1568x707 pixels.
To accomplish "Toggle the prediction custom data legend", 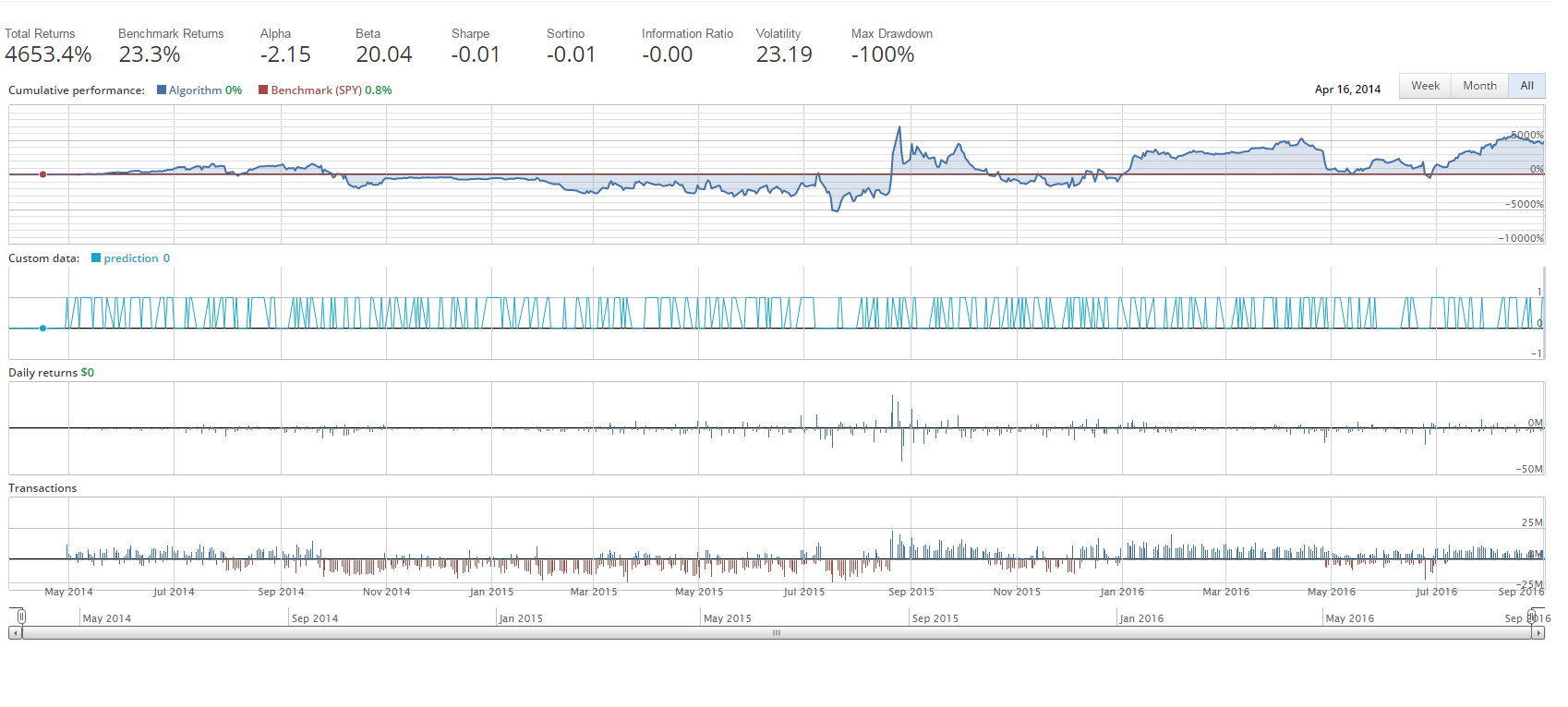I will click(130, 258).
